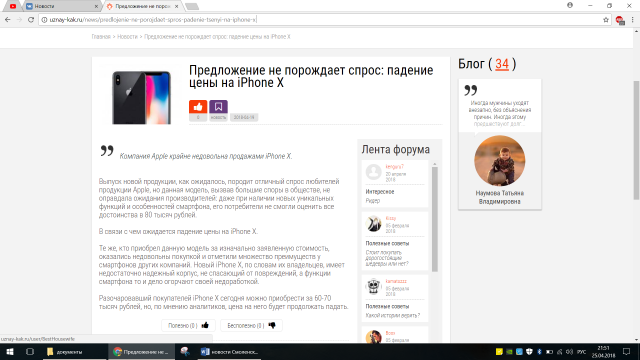640x360 pixels.
Task: Click the thumbs-down icon in Бесполезно button
Action: (272, 325)
